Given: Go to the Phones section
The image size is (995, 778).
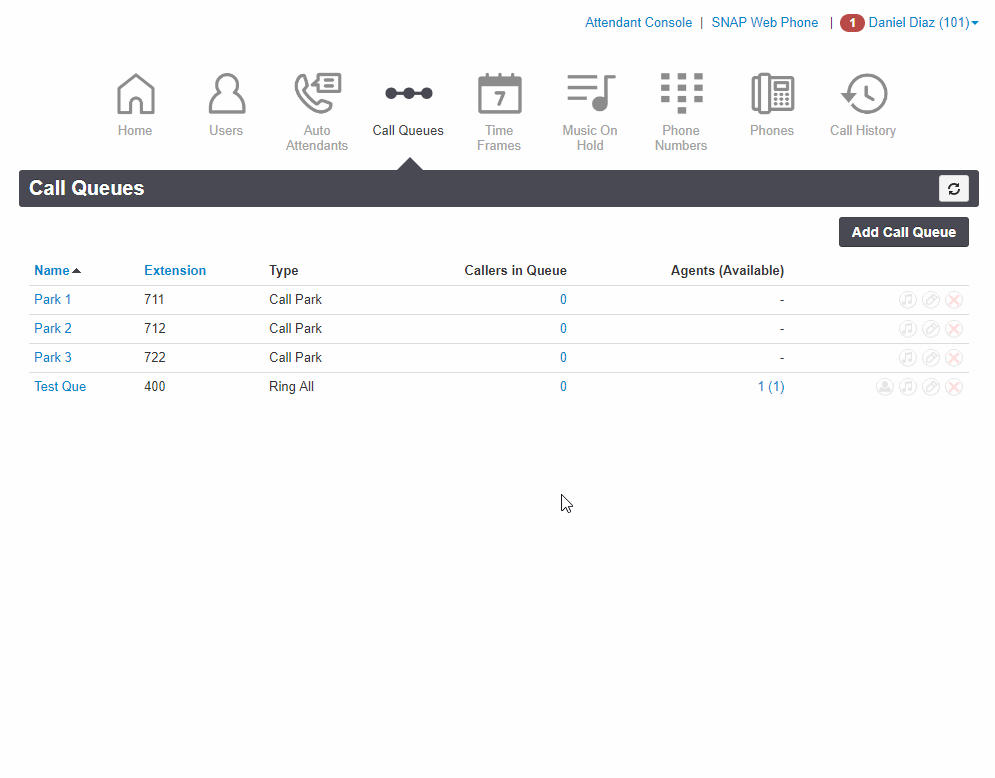Looking at the screenshot, I should tap(772, 94).
